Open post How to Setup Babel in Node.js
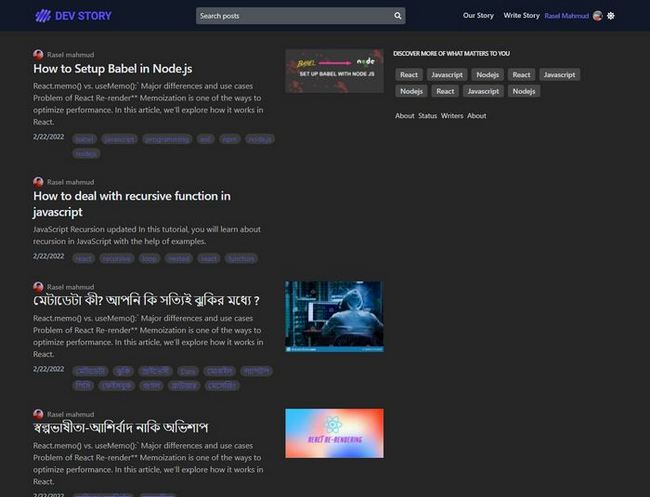This screenshot has height=497, width=650. point(113,68)
